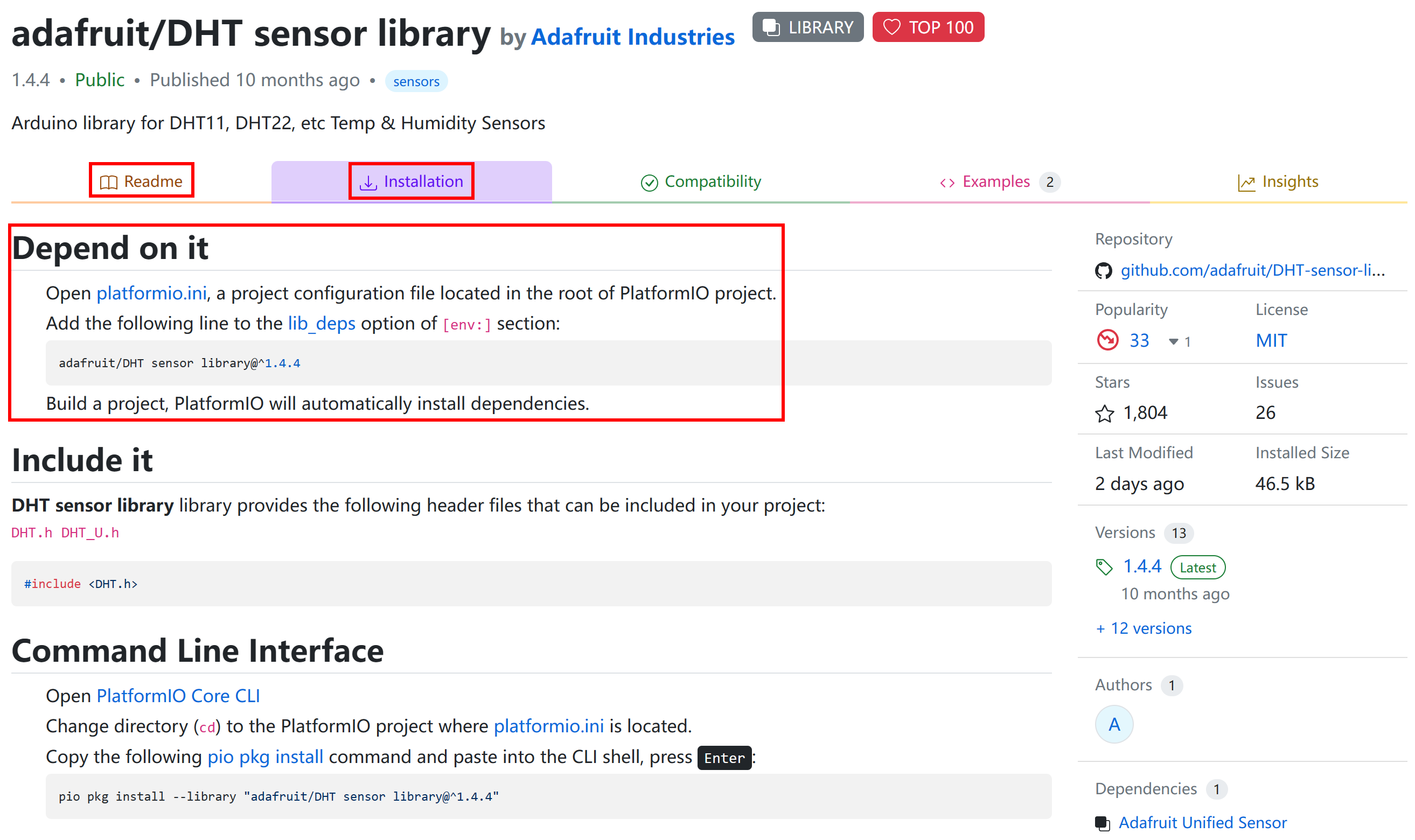Expand the + 12 versions list
Image resolution: width=1415 pixels, height=840 pixels.
click(1143, 628)
